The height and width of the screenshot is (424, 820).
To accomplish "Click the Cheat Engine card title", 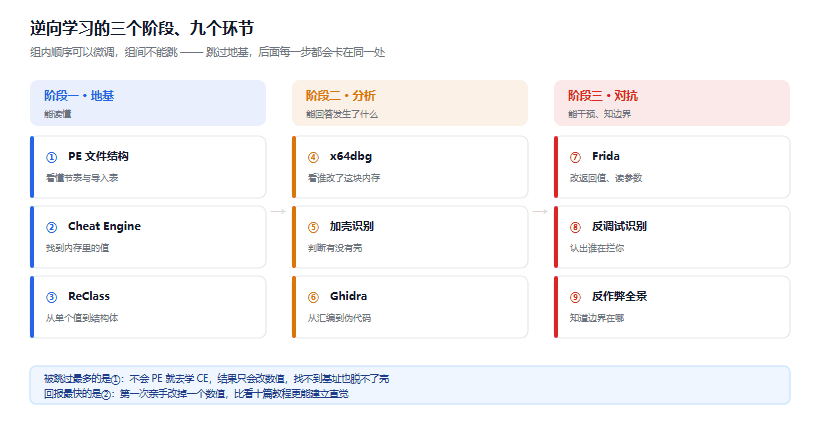I will click(x=104, y=226).
